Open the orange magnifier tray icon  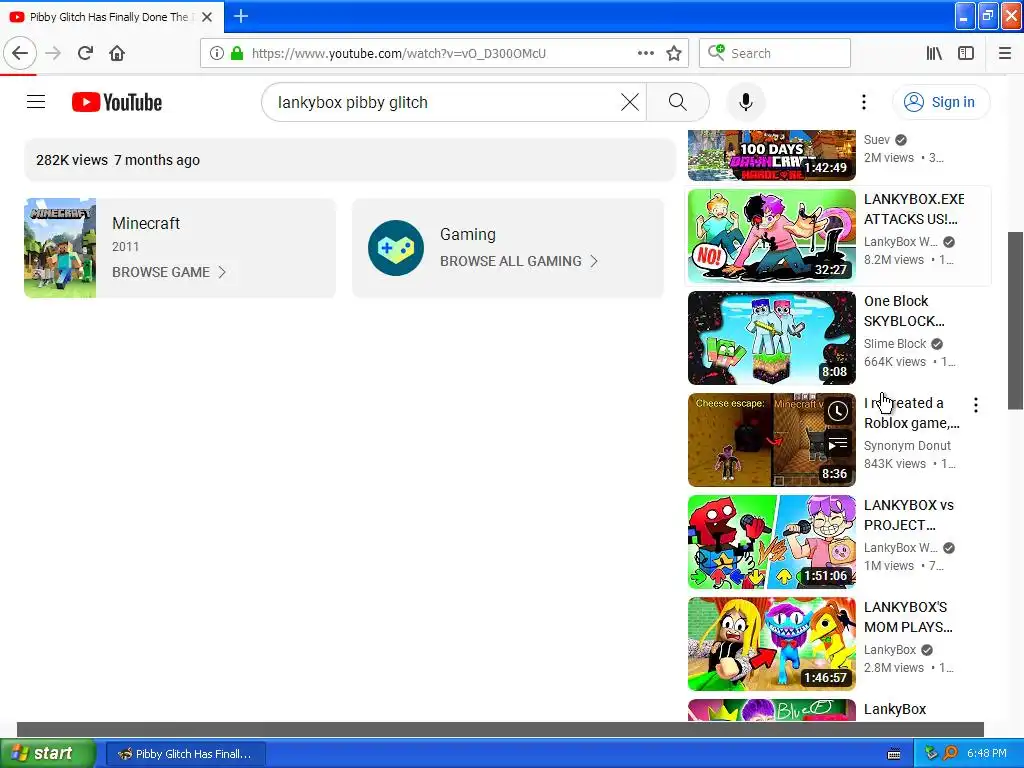pos(950,753)
